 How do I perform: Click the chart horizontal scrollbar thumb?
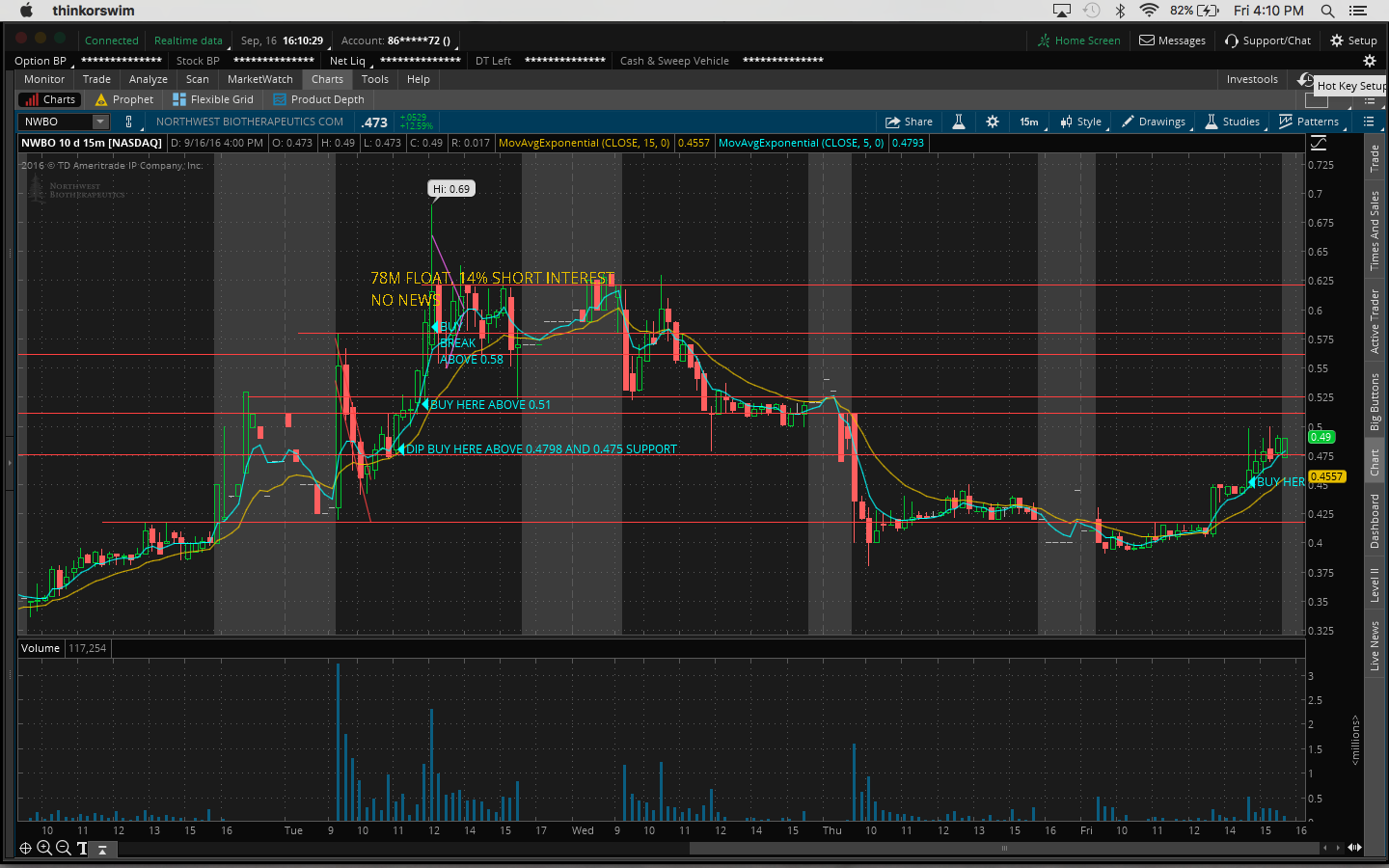pos(1004,849)
